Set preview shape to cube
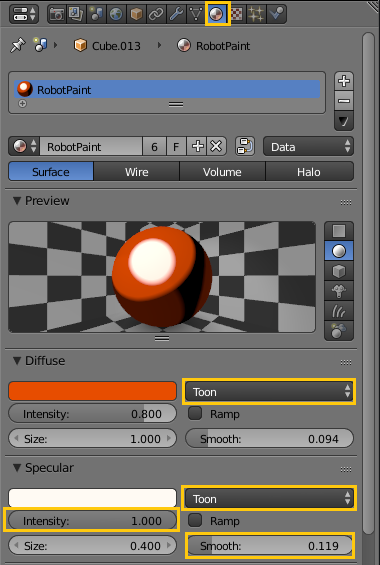 pos(339,271)
